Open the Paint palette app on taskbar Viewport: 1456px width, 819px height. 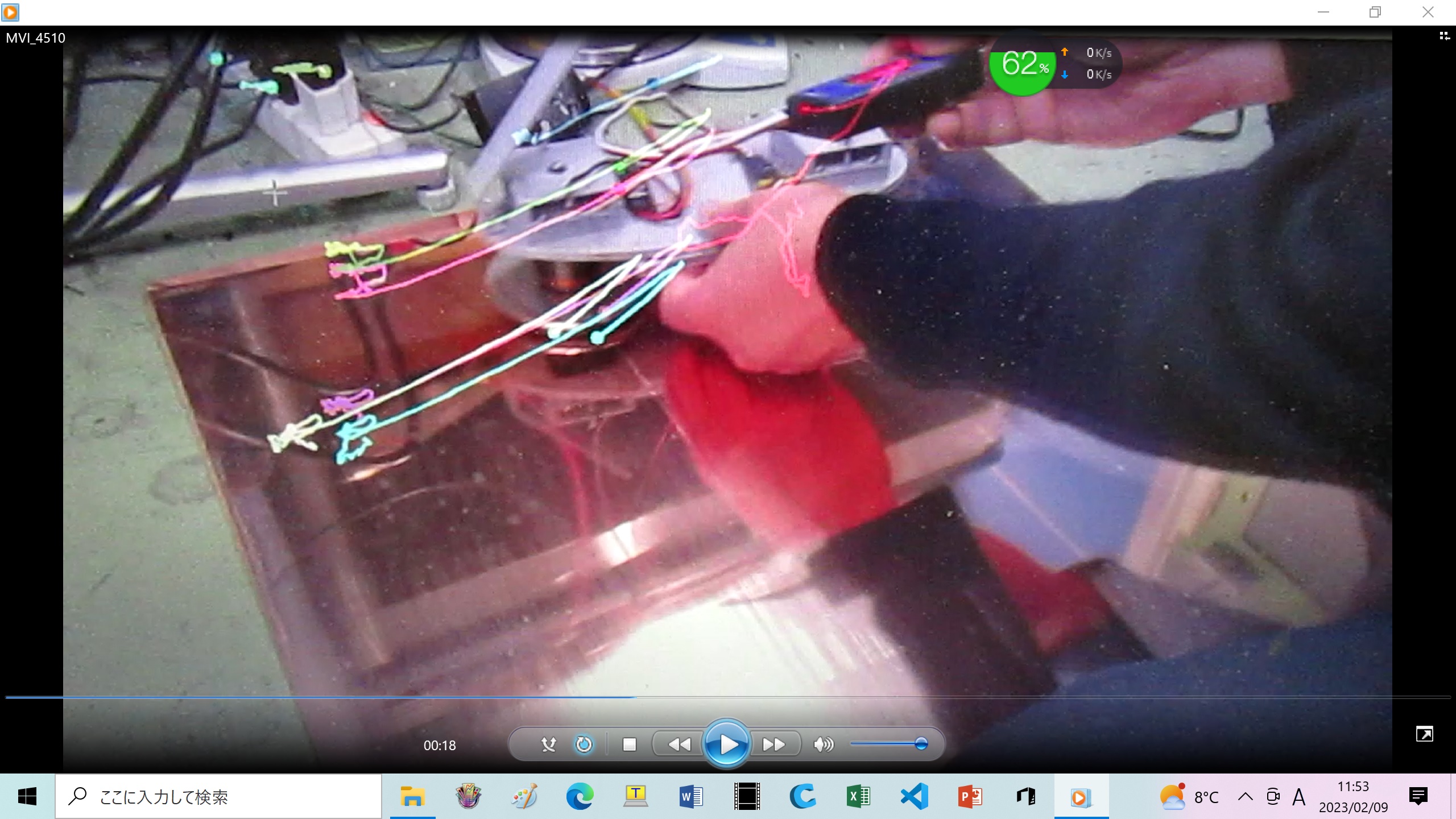point(524,796)
